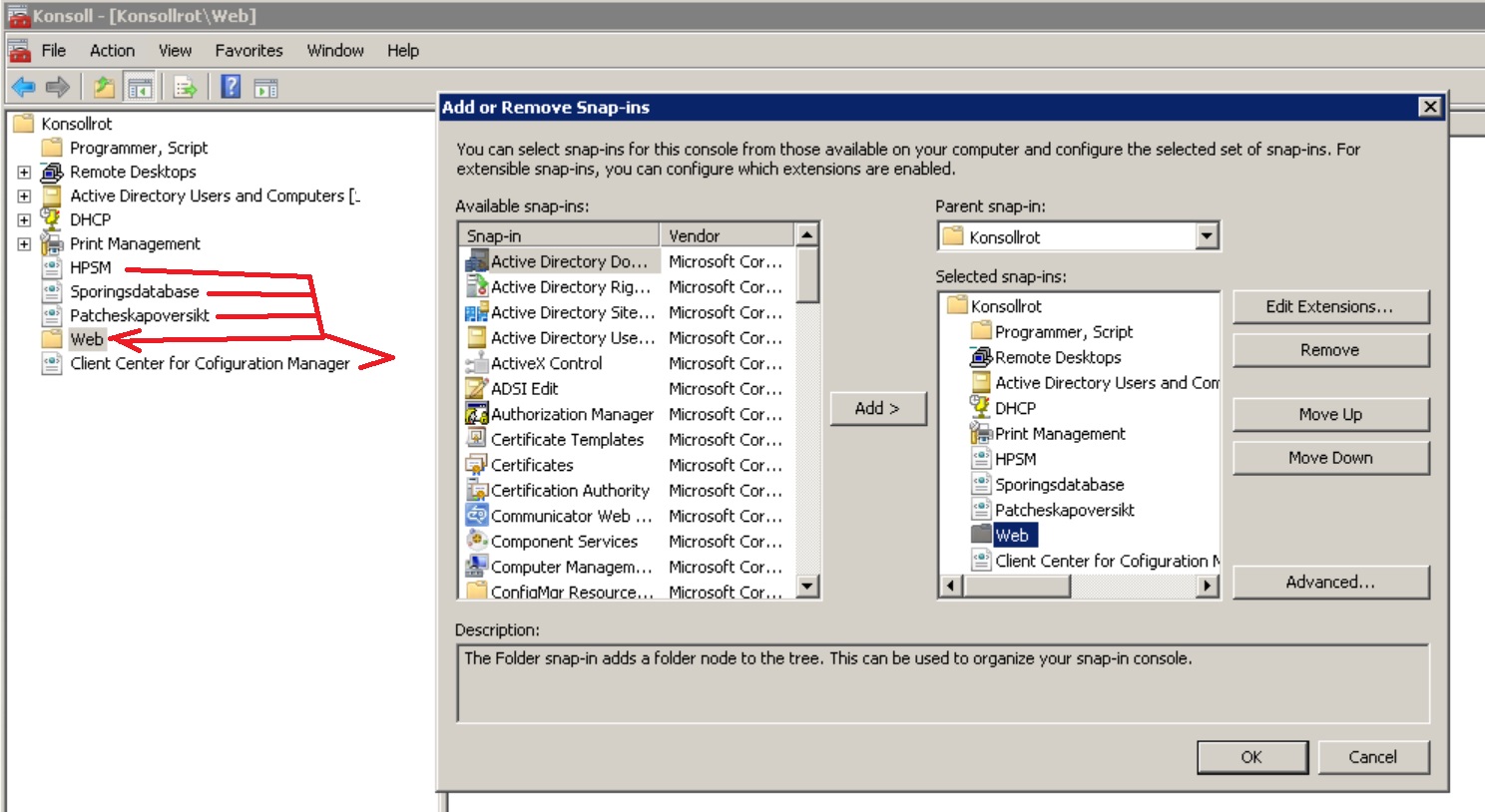Select Active Directory Domains snap-in icon
1485x812 pixels.
(477, 261)
